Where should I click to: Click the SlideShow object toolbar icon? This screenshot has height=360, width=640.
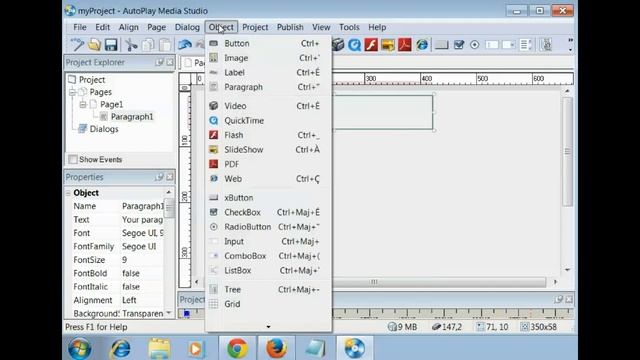[388, 44]
